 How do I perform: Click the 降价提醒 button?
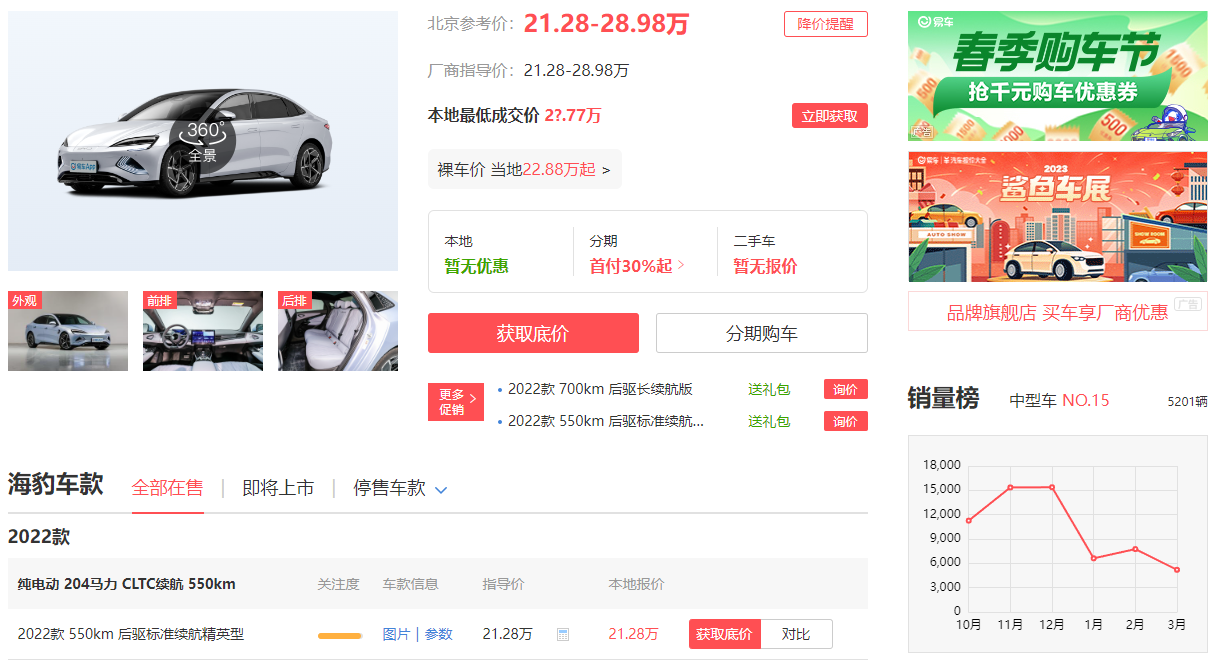pyautogui.click(x=825, y=24)
